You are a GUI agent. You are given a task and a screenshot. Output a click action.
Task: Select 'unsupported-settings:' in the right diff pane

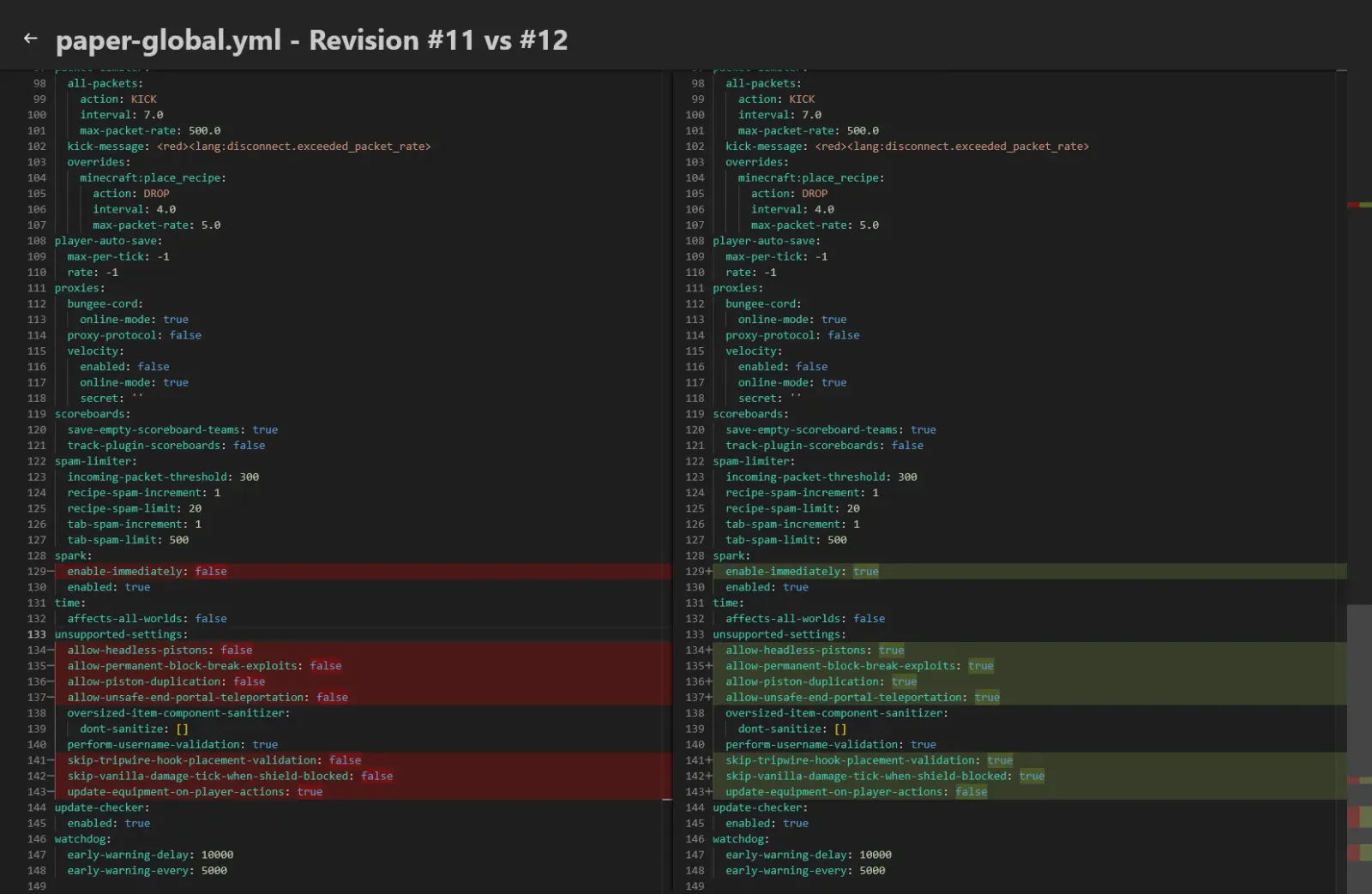[x=779, y=635]
